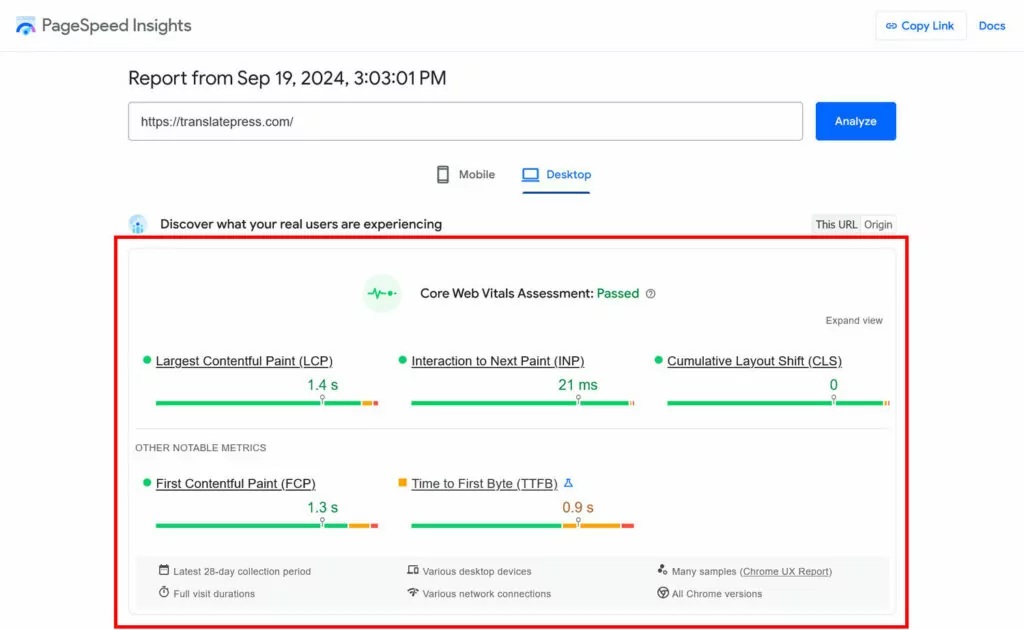
Task: Click the wifi icon by Various network connections
Action: (x=413, y=592)
